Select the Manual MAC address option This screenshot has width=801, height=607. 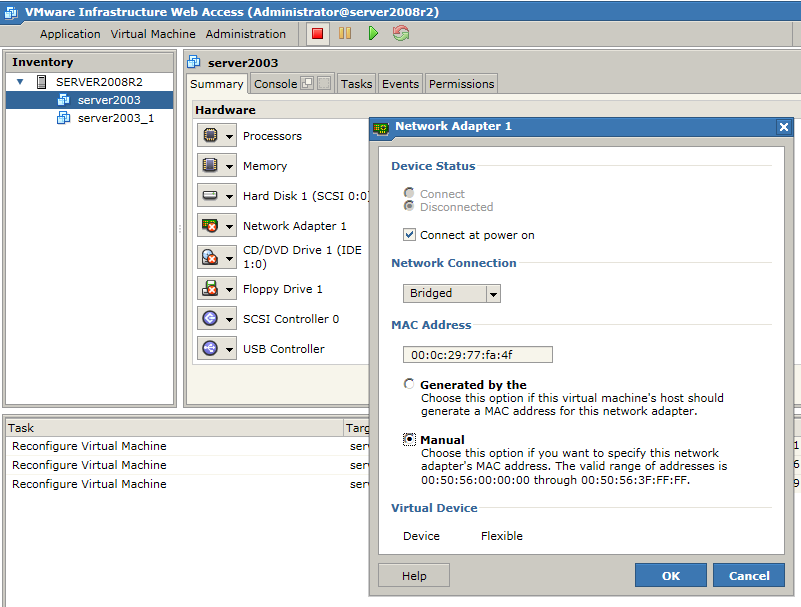point(409,440)
